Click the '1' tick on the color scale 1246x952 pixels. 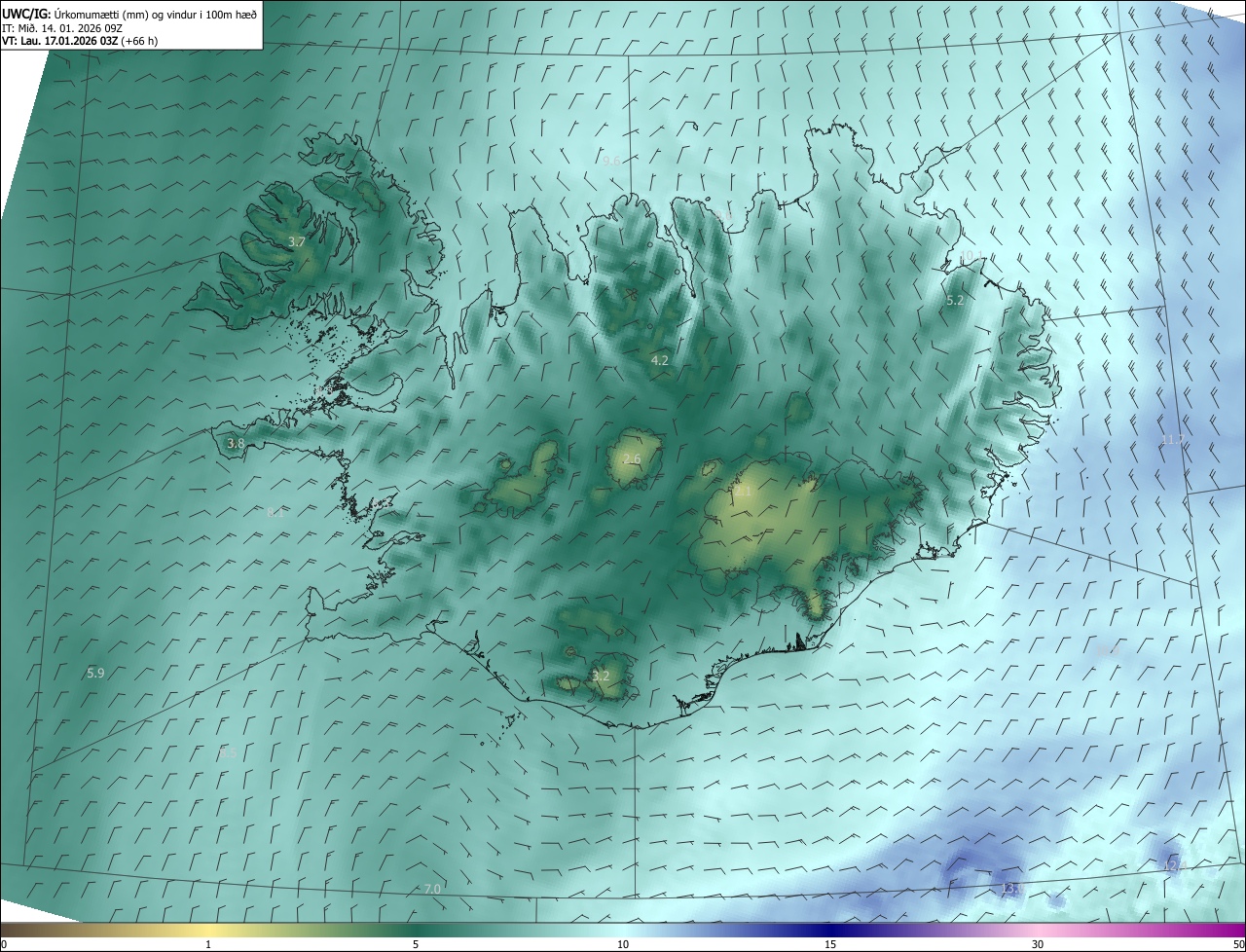208,944
